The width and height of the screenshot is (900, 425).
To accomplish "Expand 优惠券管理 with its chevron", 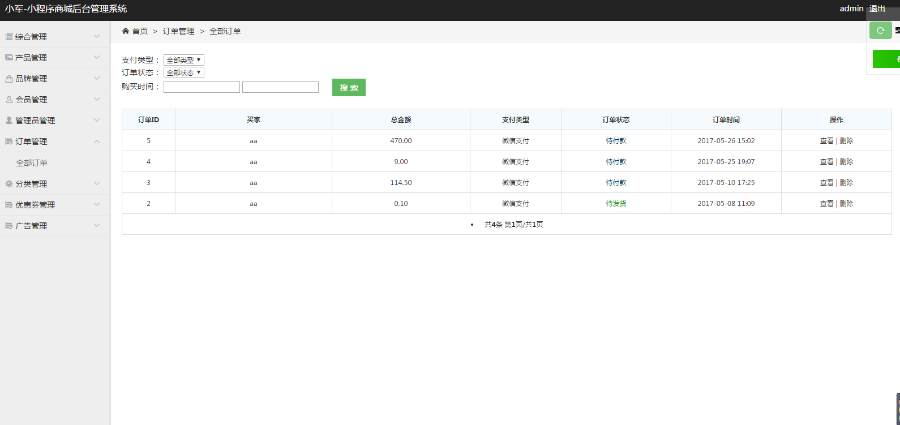I will (x=96, y=204).
